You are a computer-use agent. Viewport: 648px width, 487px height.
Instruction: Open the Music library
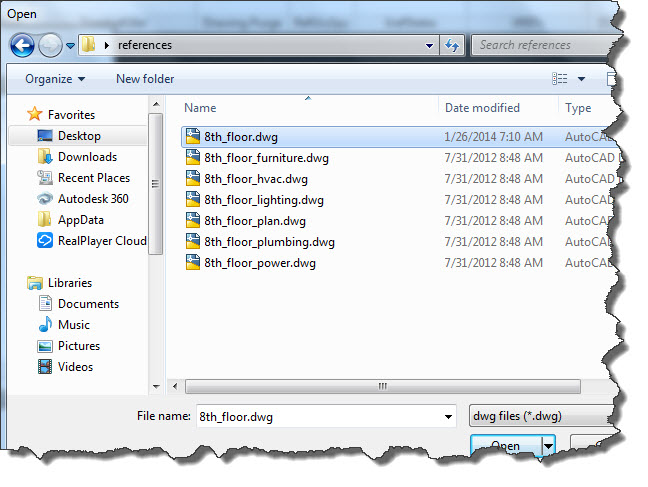73,325
